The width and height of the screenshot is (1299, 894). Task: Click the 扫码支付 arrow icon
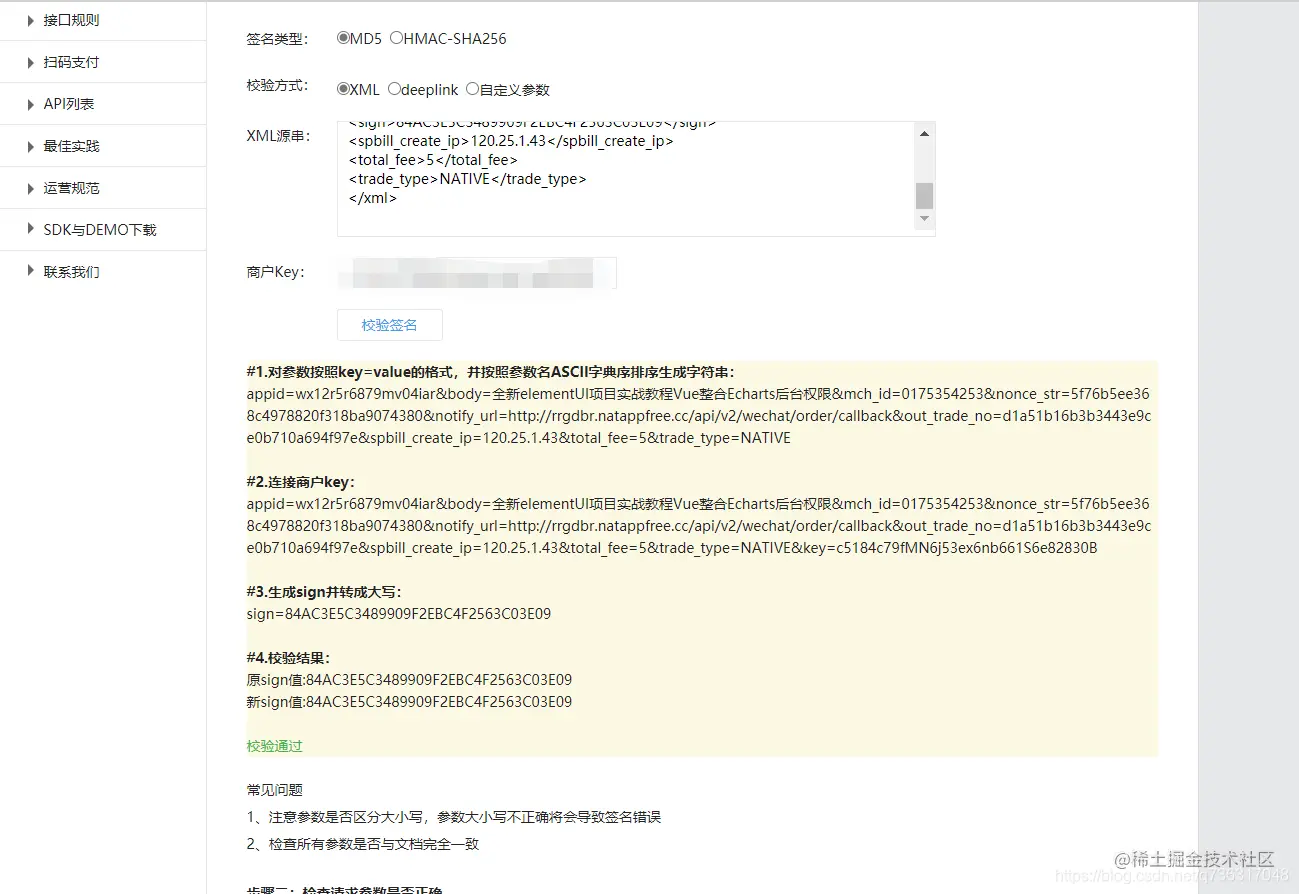click(29, 61)
